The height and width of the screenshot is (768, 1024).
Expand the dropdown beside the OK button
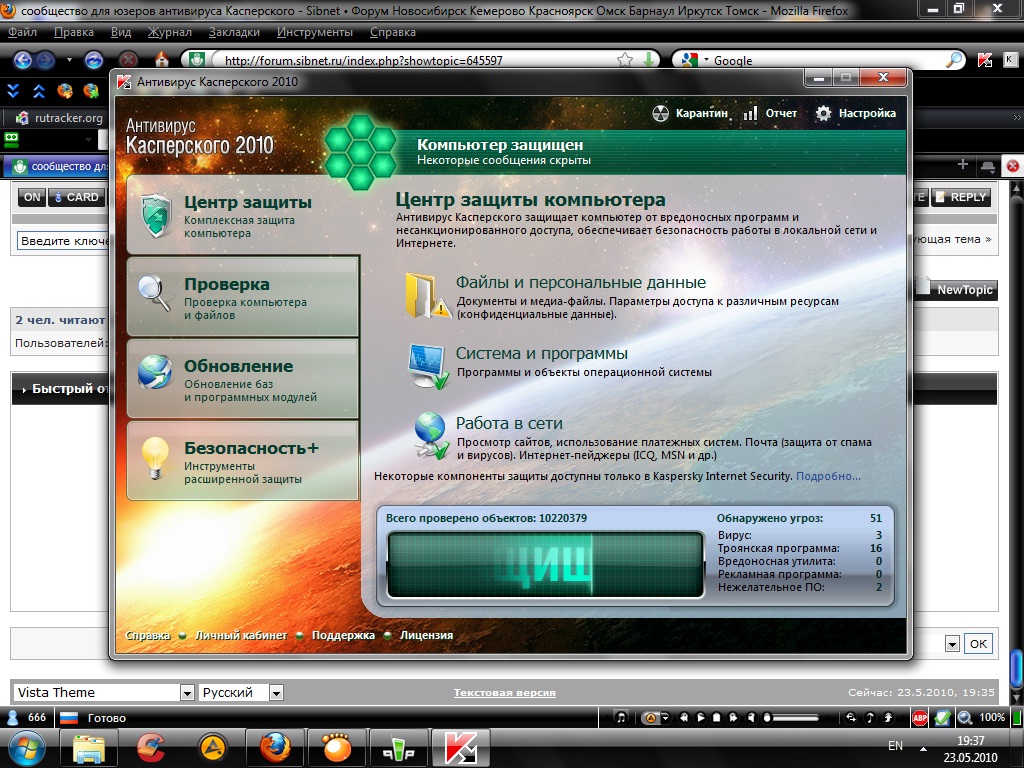(x=952, y=644)
